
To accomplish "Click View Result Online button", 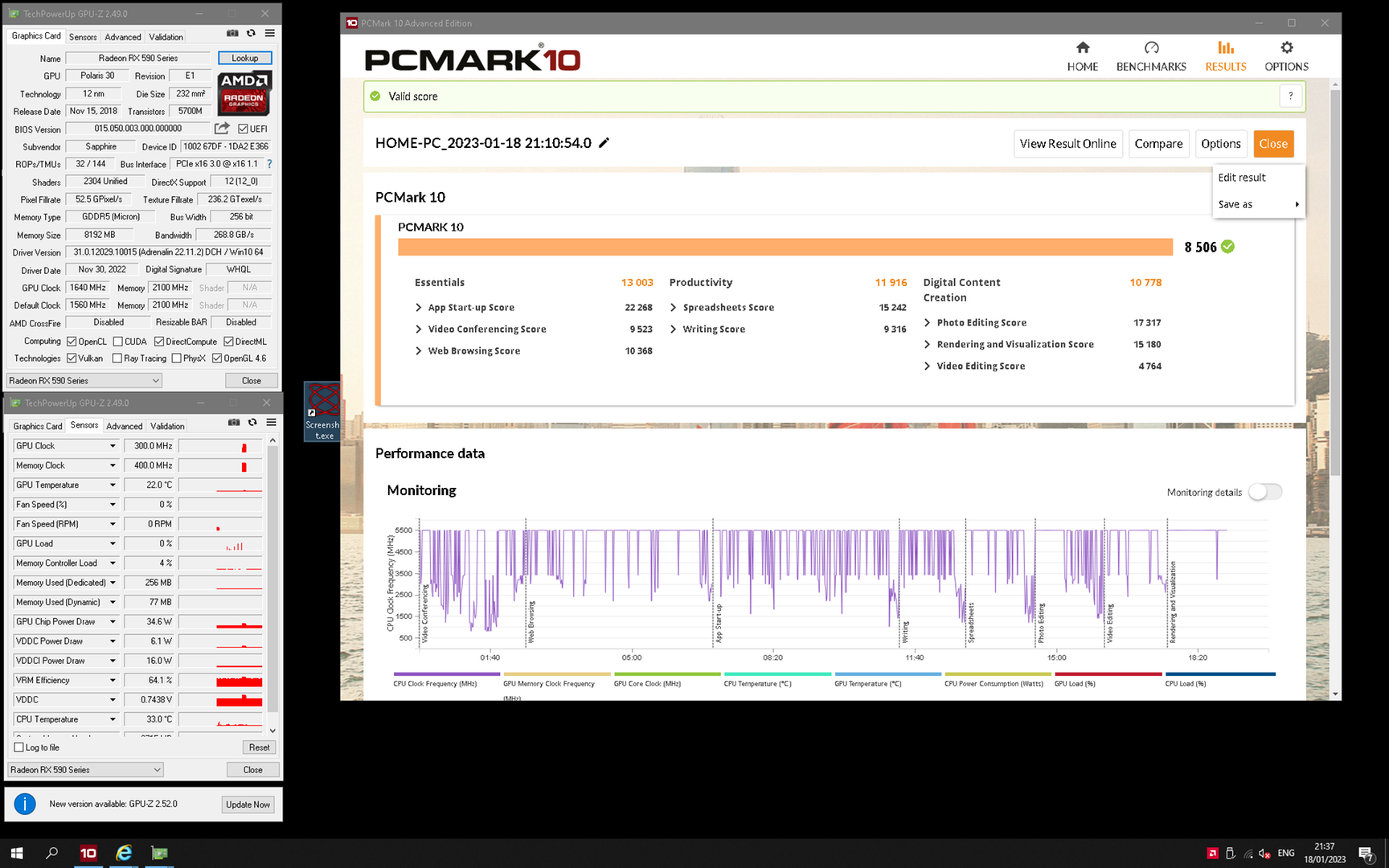I will 1067,144.
